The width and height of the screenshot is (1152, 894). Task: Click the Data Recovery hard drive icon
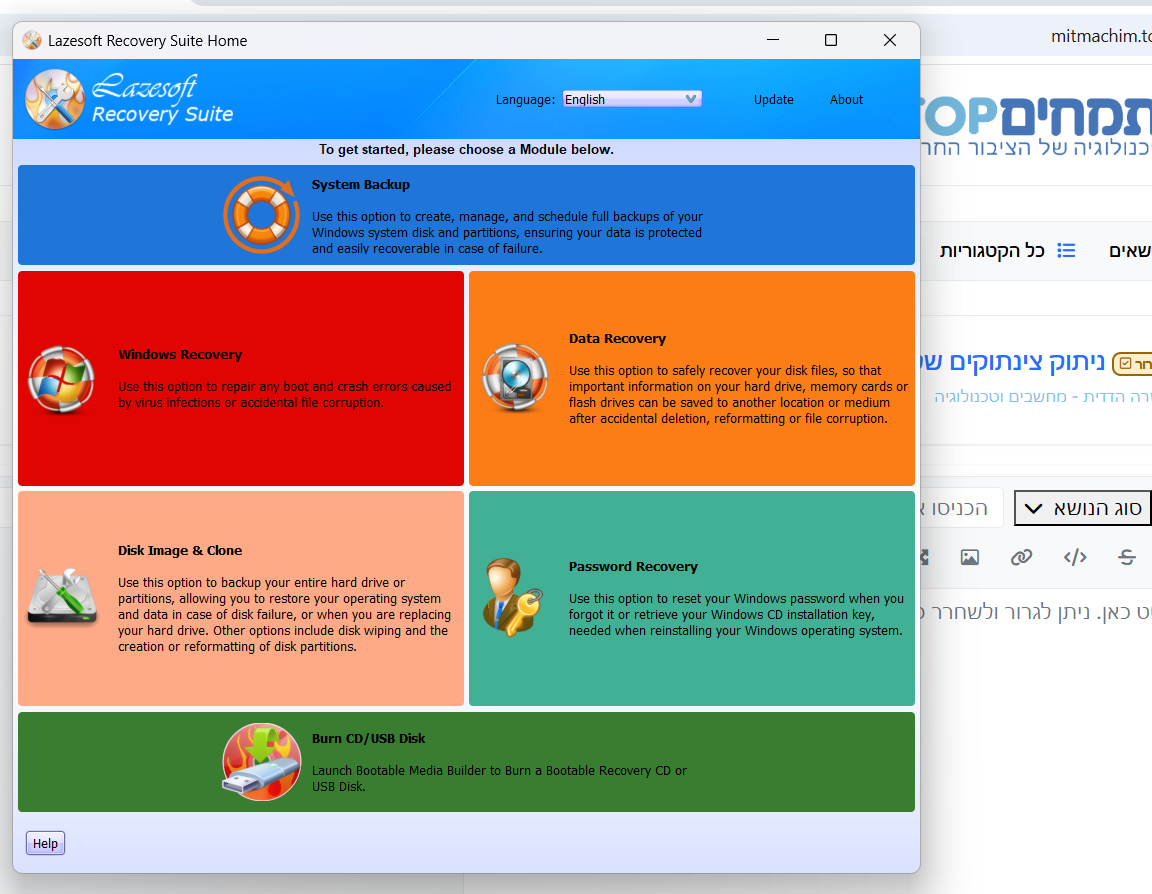pos(515,378)
